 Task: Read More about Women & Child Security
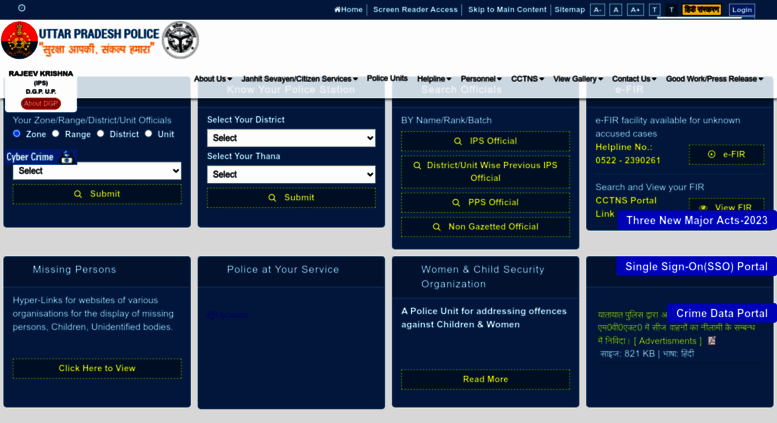(x=485, y=379)
